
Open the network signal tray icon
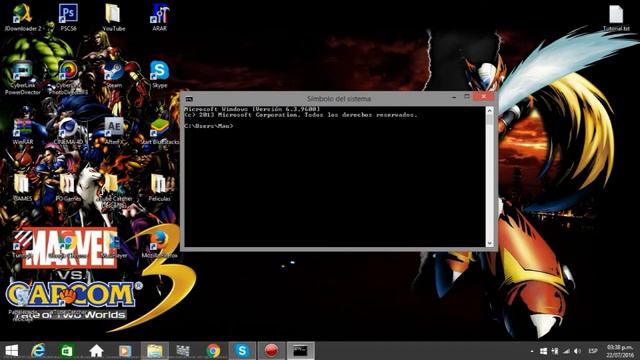click(566, 351)
